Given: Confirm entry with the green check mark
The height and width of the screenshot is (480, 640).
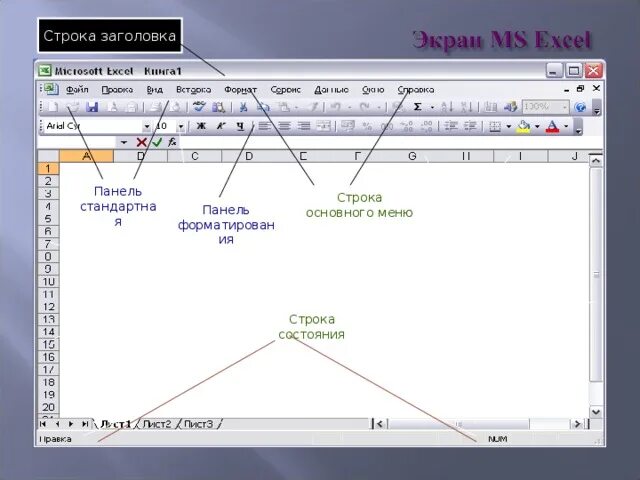Looking at the screenshot, I should [x=157, y=142].
